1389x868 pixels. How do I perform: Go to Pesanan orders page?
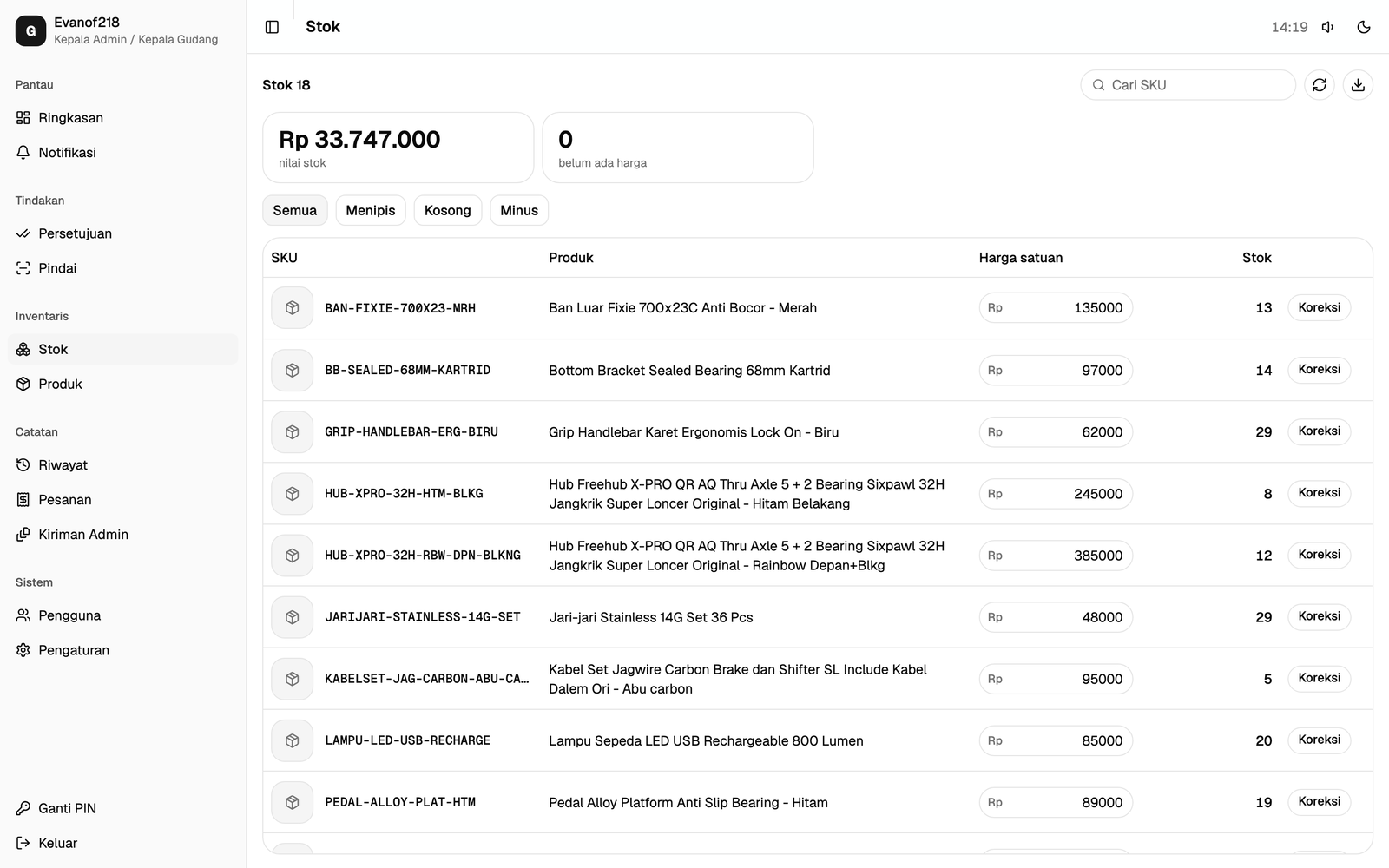click(122, 500)
